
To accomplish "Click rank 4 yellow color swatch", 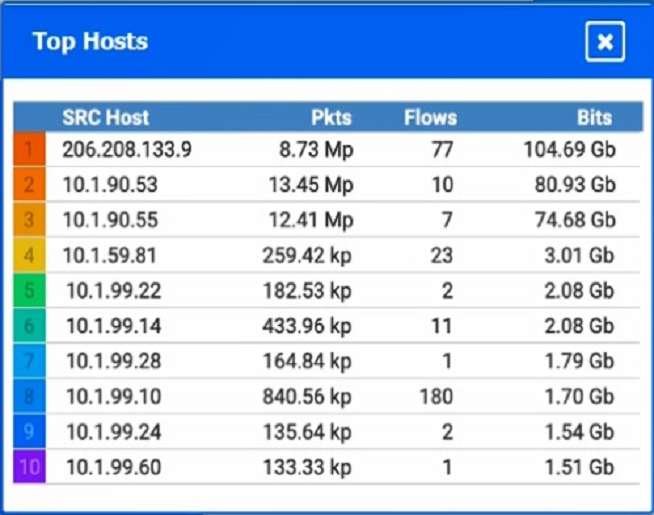I will 30,255.
